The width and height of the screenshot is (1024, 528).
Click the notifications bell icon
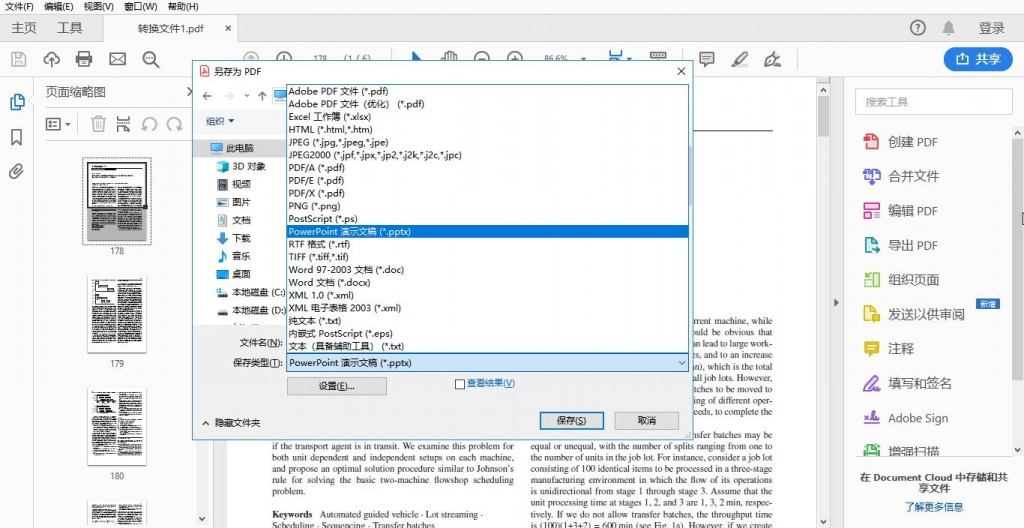point(948,27)
